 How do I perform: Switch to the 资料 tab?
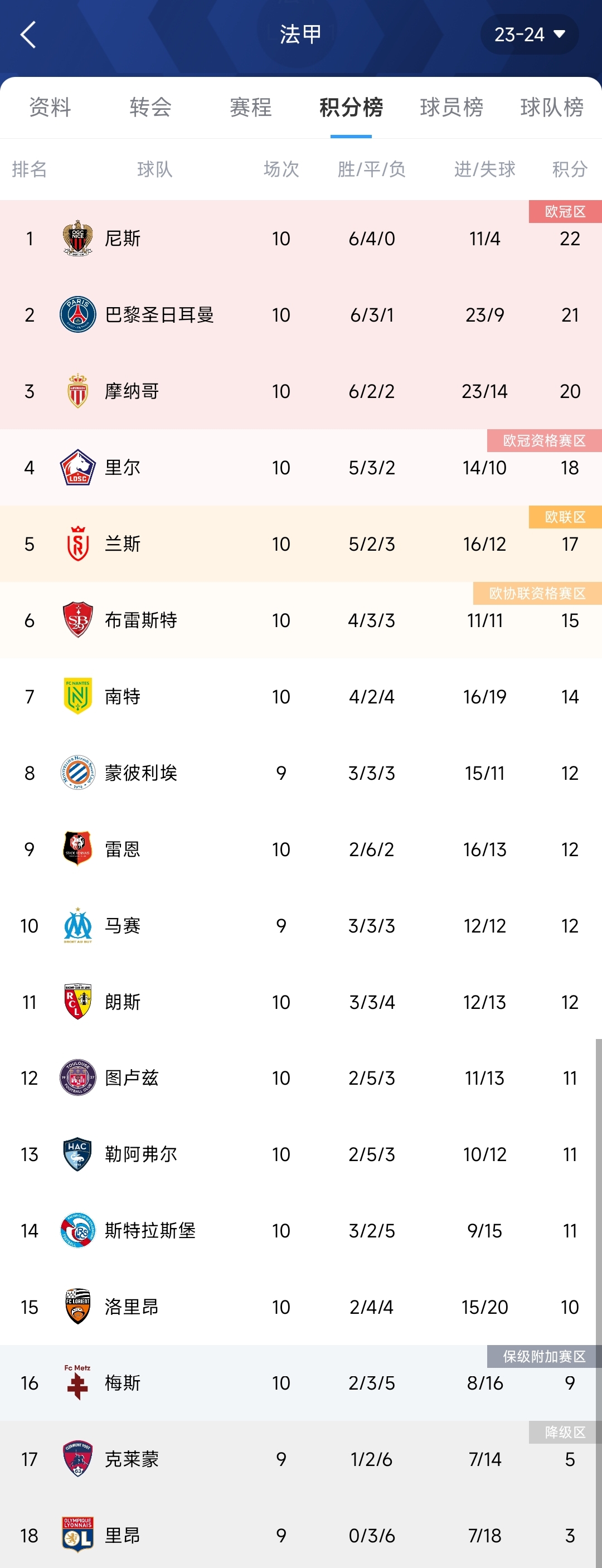[x=50, y=107]
